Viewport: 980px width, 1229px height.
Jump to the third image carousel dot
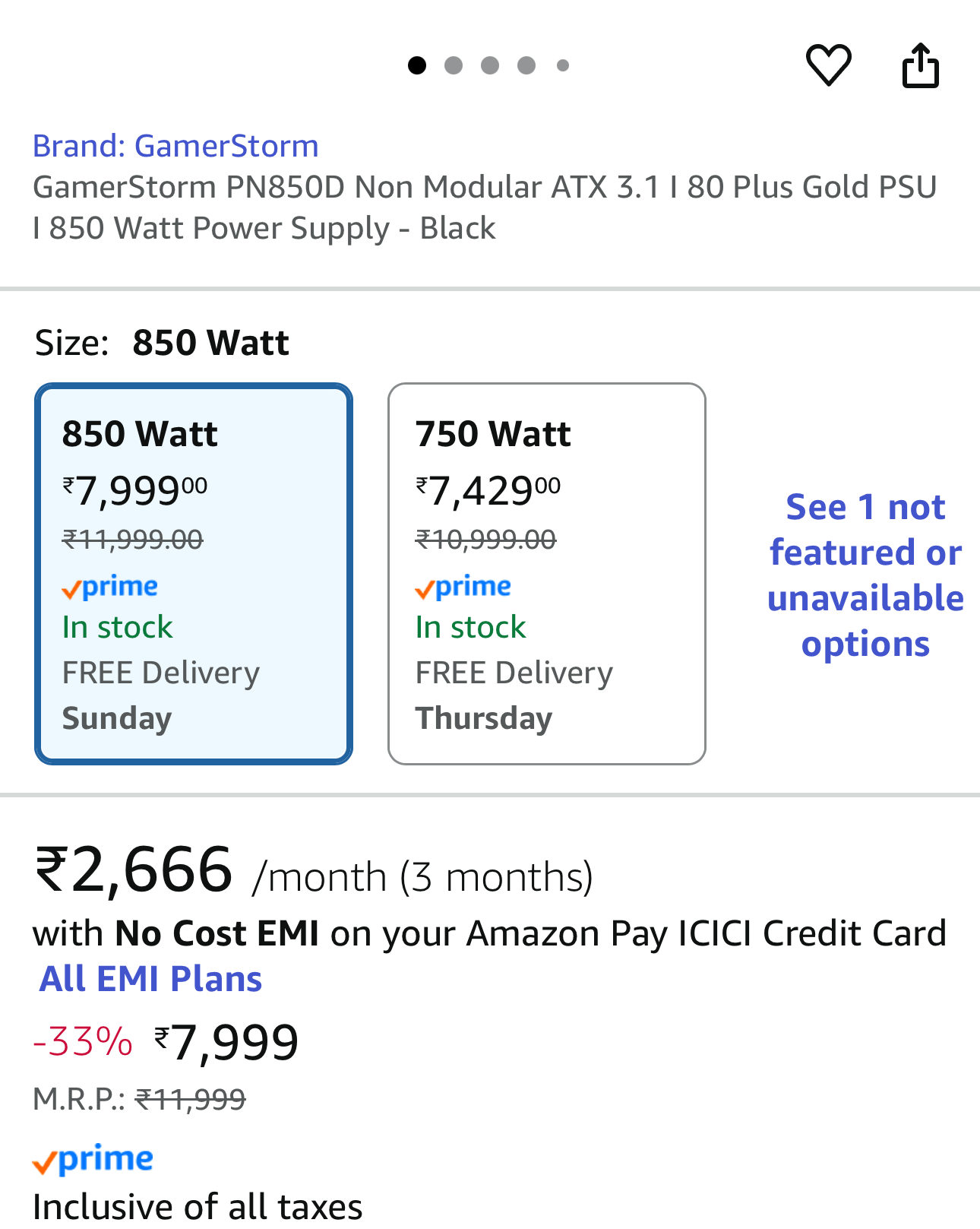(x=490, y=65)
